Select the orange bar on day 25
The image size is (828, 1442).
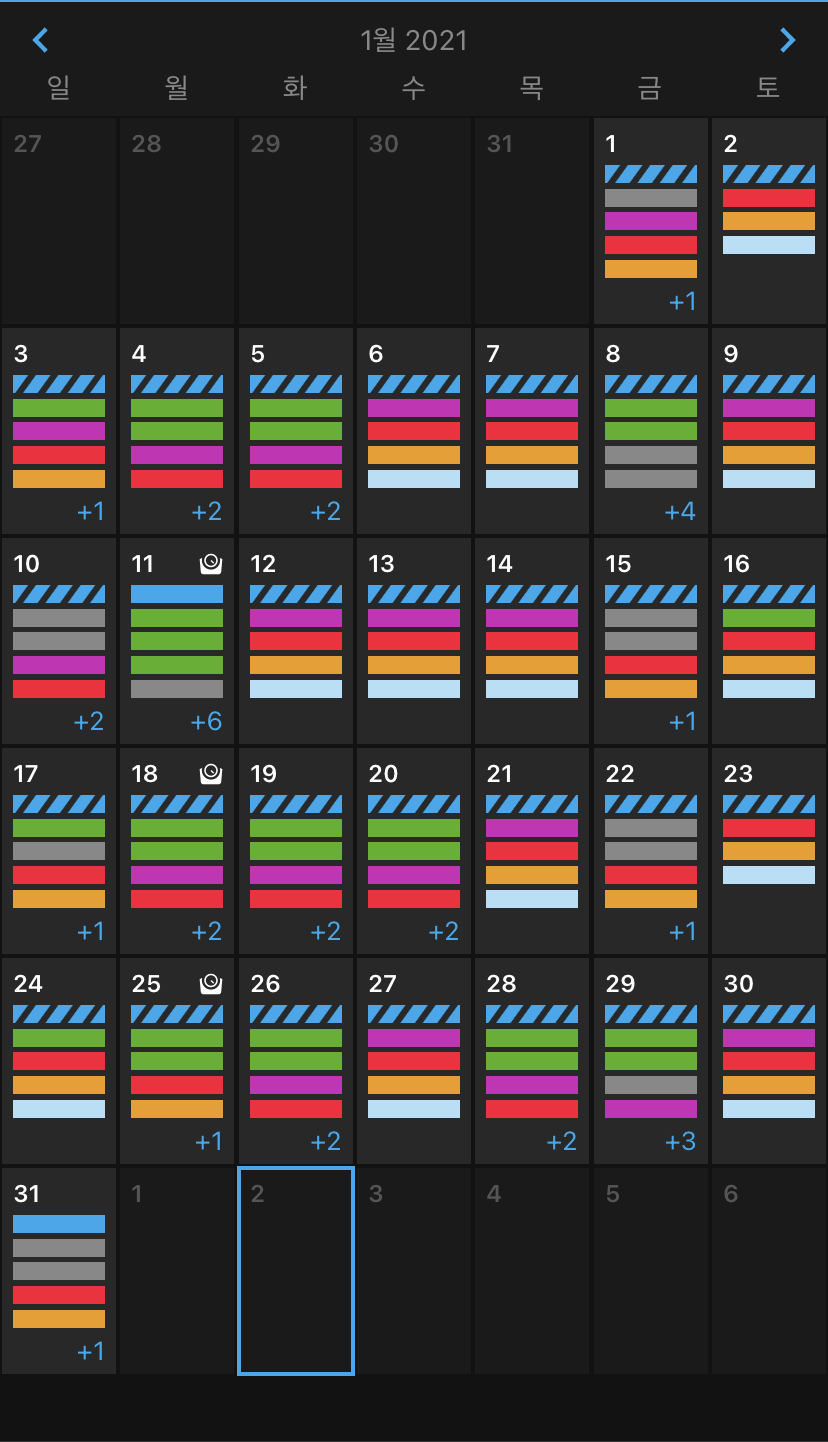(177, 1109)
